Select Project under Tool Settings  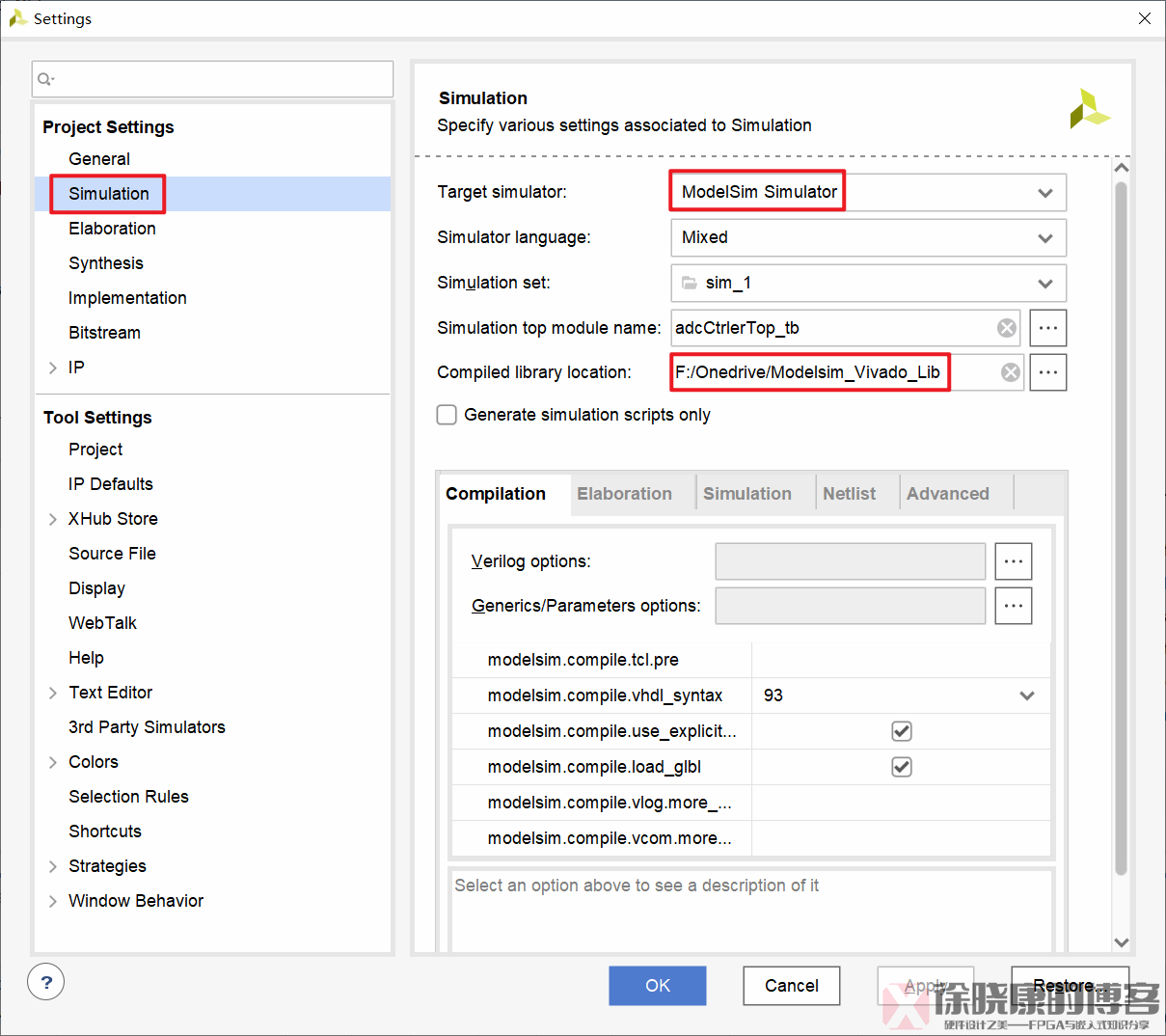coord(95,450)
